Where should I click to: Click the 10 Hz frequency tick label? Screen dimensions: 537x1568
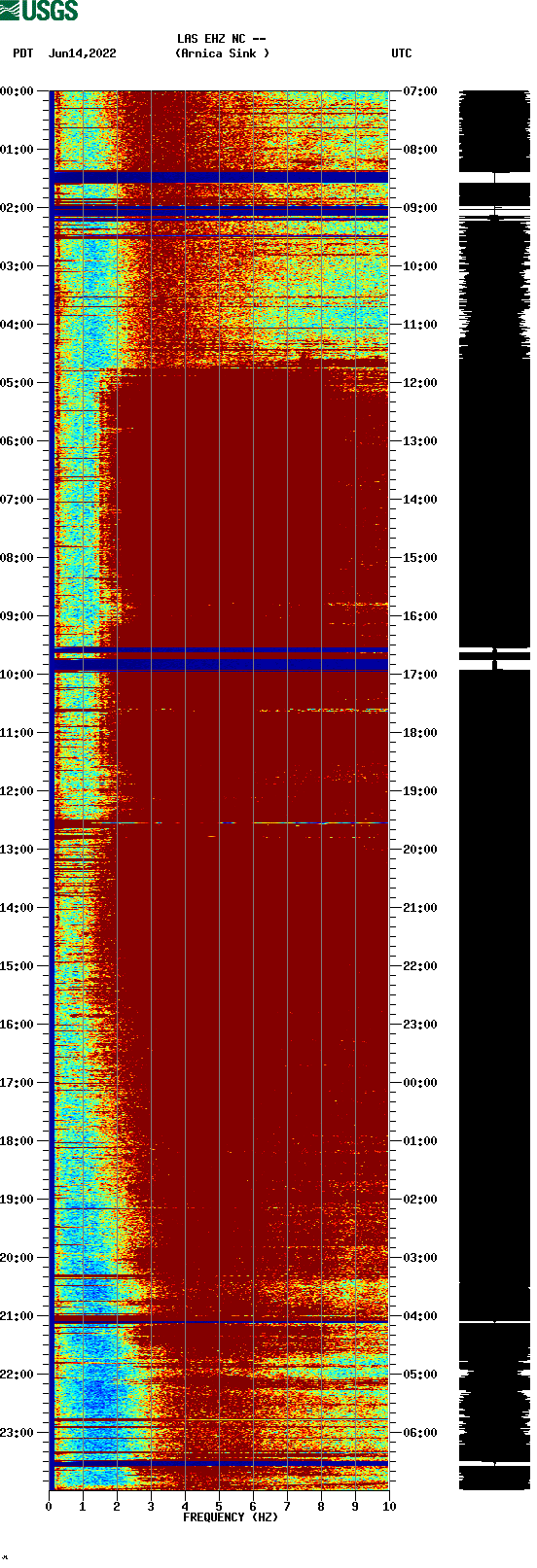click(x=389, y=1507)
